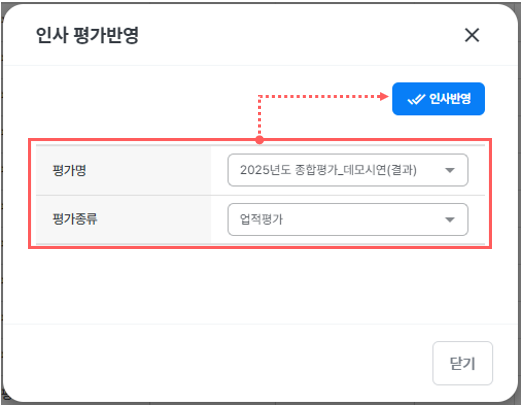This screenshot has width=522, height=406.
Task: Click the double-checkmark icon in 인사반영
Action: click(x=416, y=99)
